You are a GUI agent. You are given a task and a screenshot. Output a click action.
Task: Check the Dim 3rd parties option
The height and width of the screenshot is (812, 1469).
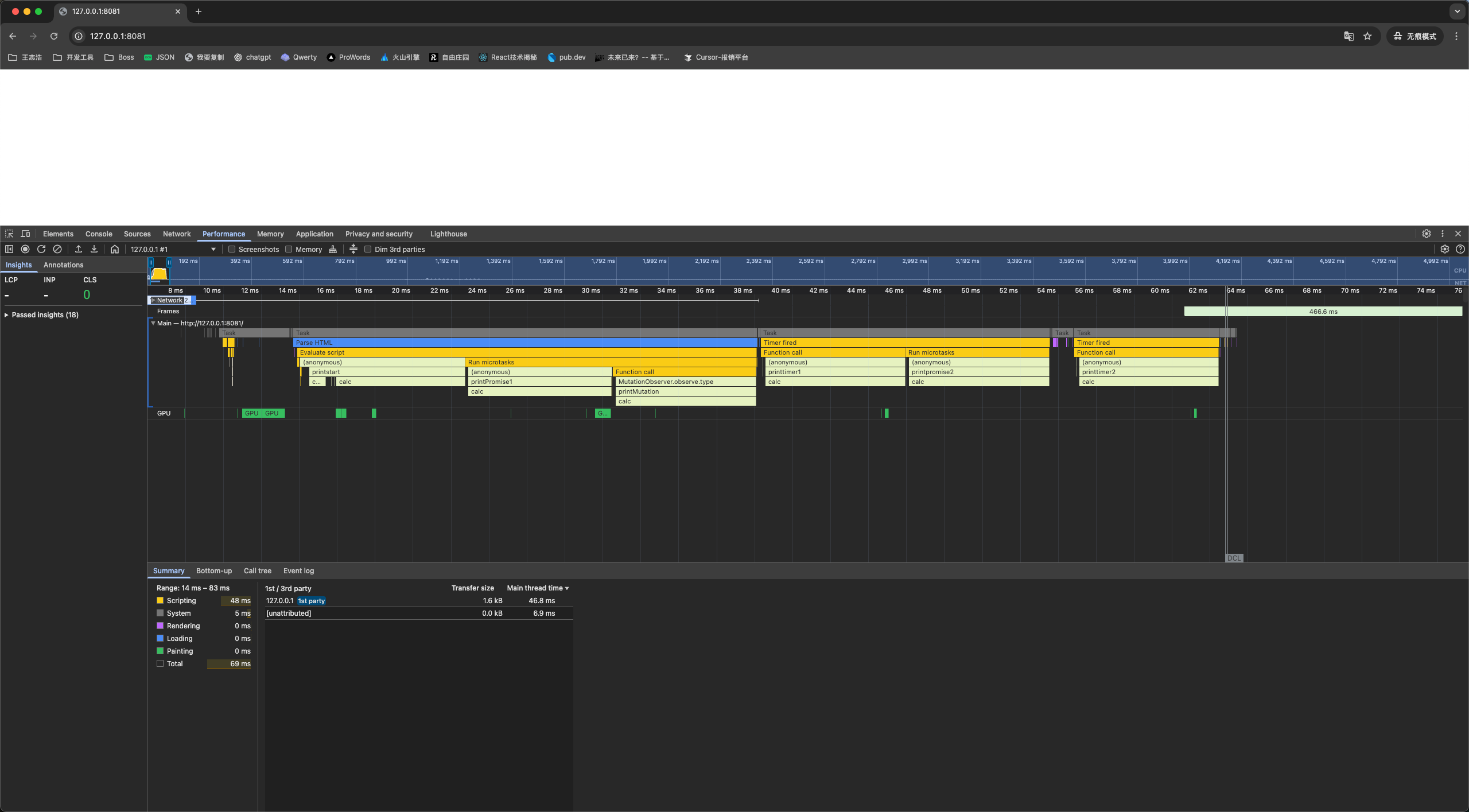pos(368,249)
